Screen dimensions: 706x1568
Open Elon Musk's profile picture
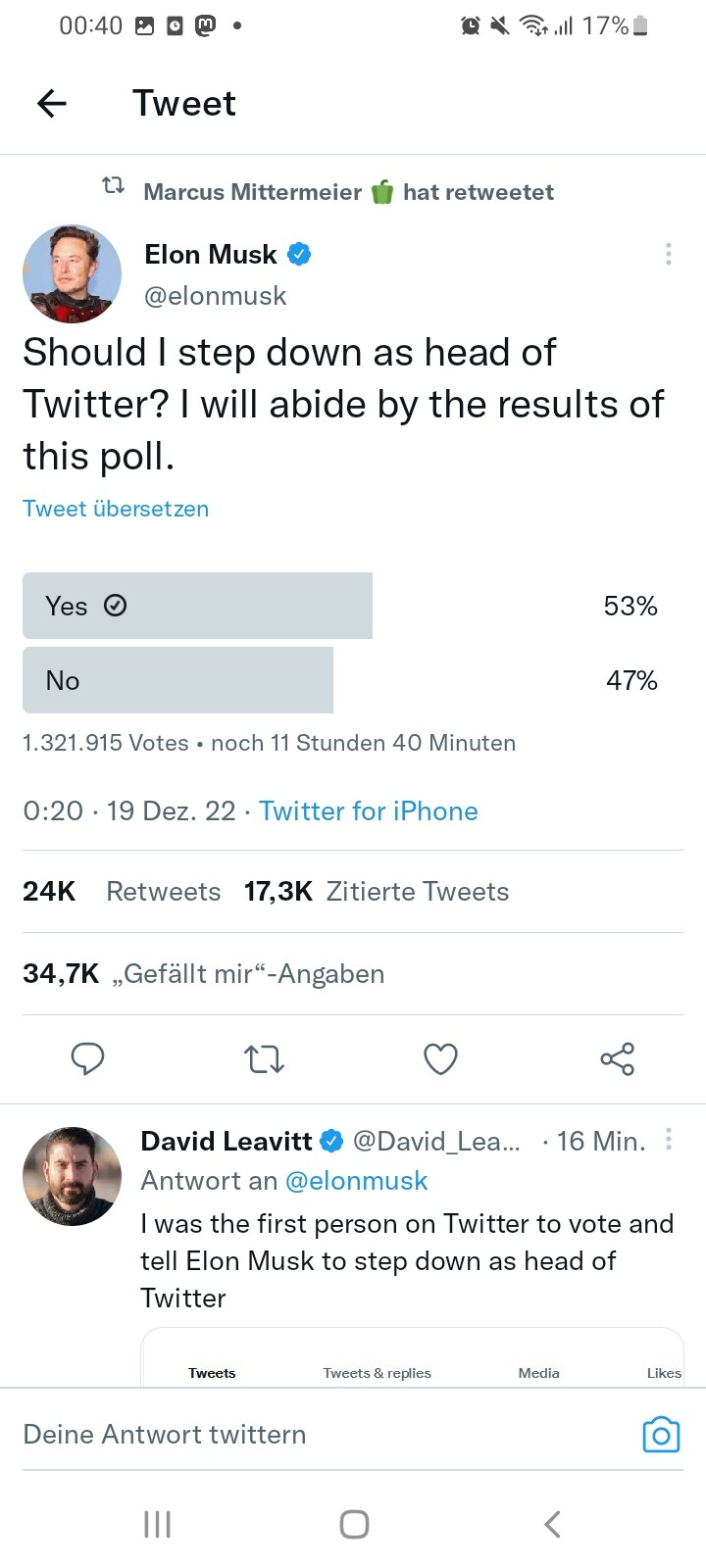72,274
